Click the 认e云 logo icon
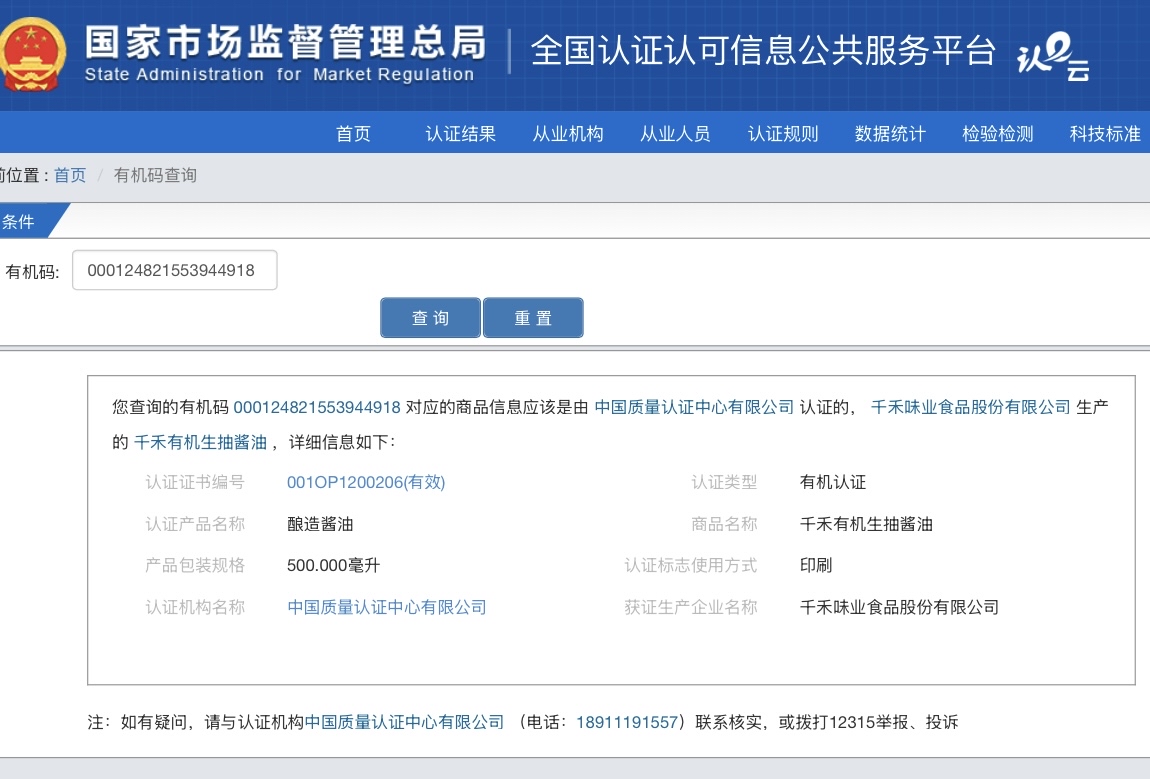 pos(1052,56)
